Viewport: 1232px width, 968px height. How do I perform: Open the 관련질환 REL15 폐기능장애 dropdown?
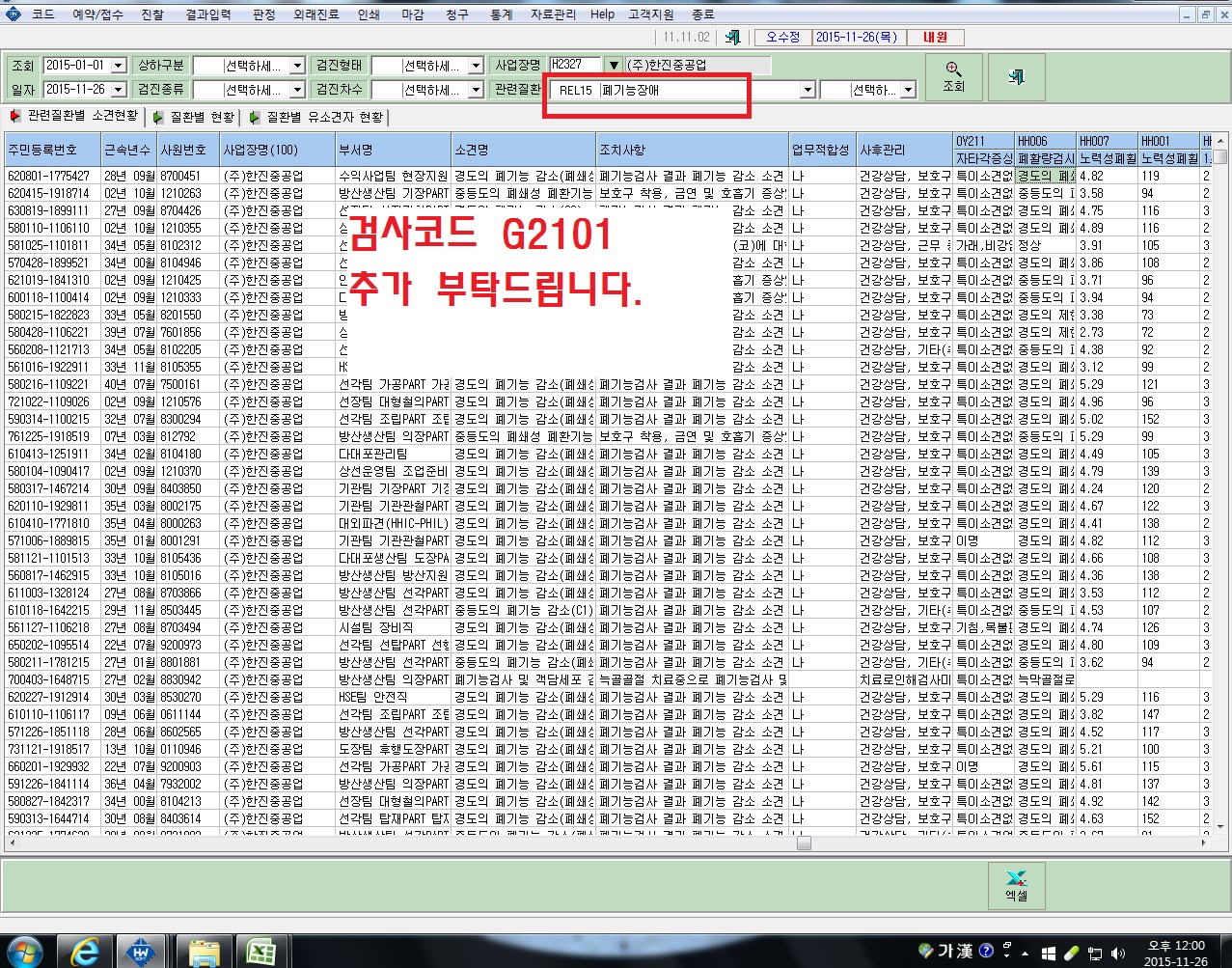point(683,90)
